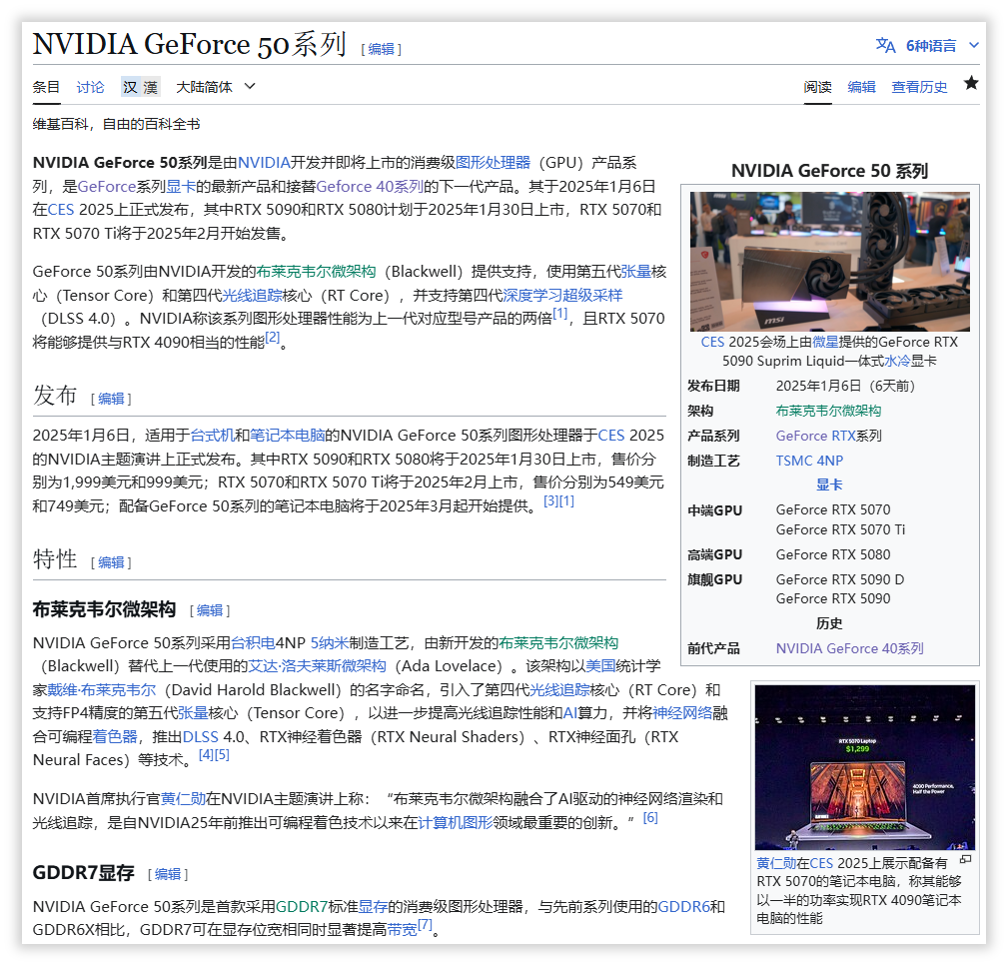Screen dimensions: 1008x966
Task: Open the 神经网络 link
Action: pos(682,713)
